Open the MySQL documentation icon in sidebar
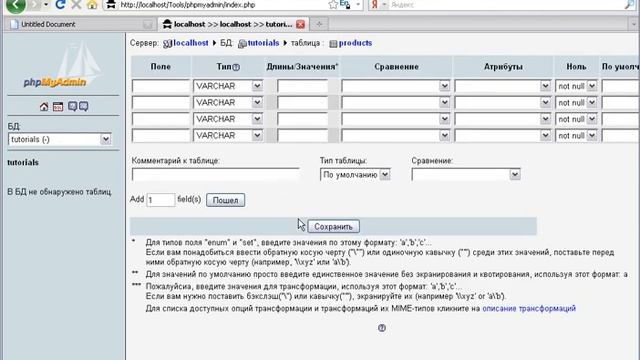The width and height of the screenshot is (640, 360). [83, 107]
